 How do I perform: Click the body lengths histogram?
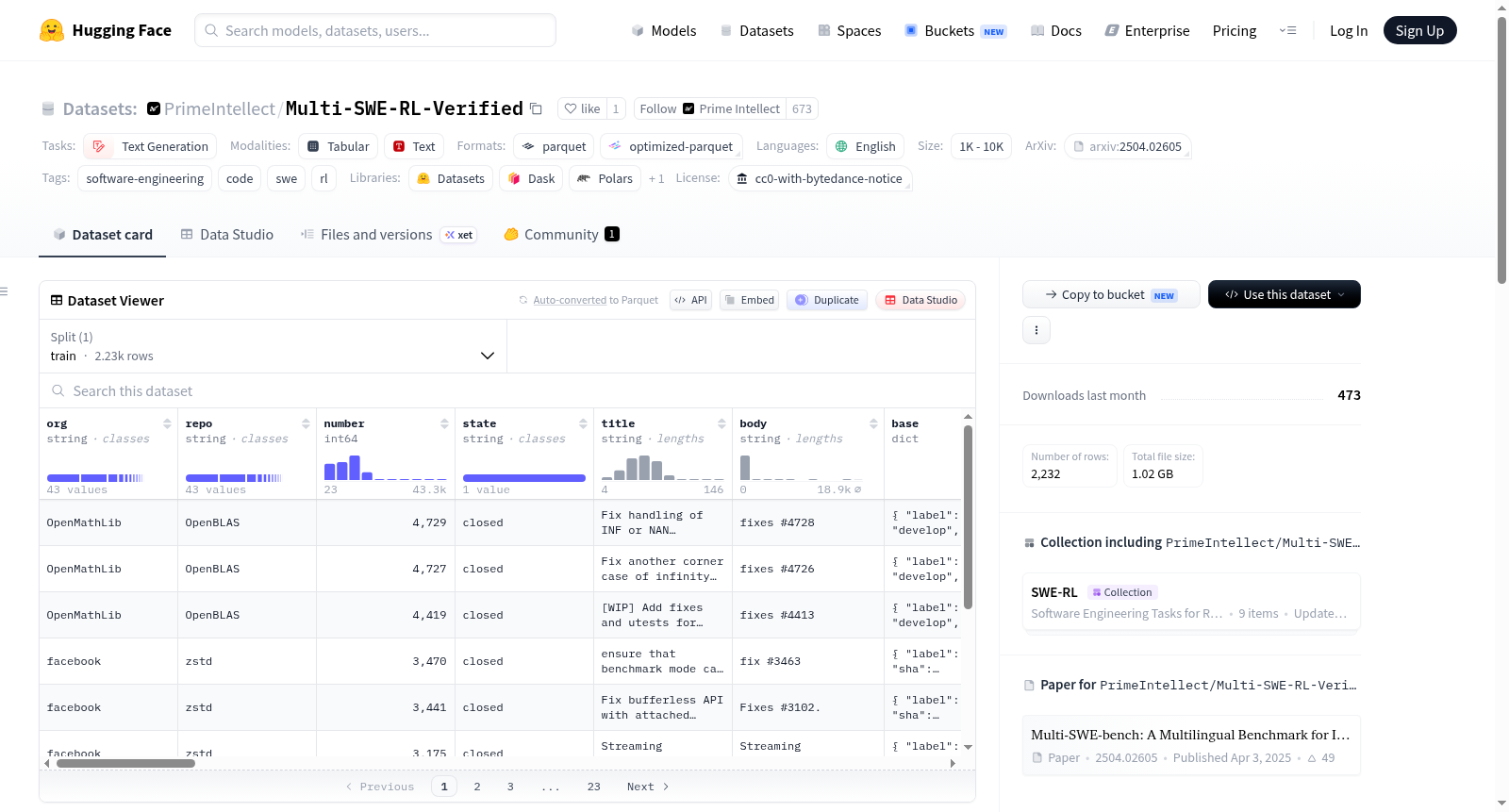801,468
